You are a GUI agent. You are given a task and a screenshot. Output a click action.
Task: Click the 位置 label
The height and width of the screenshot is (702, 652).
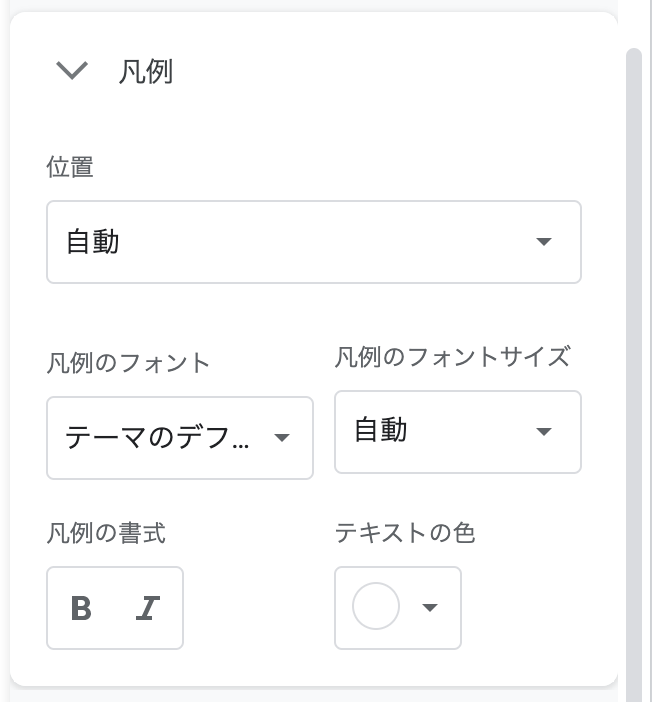(70, 167)
